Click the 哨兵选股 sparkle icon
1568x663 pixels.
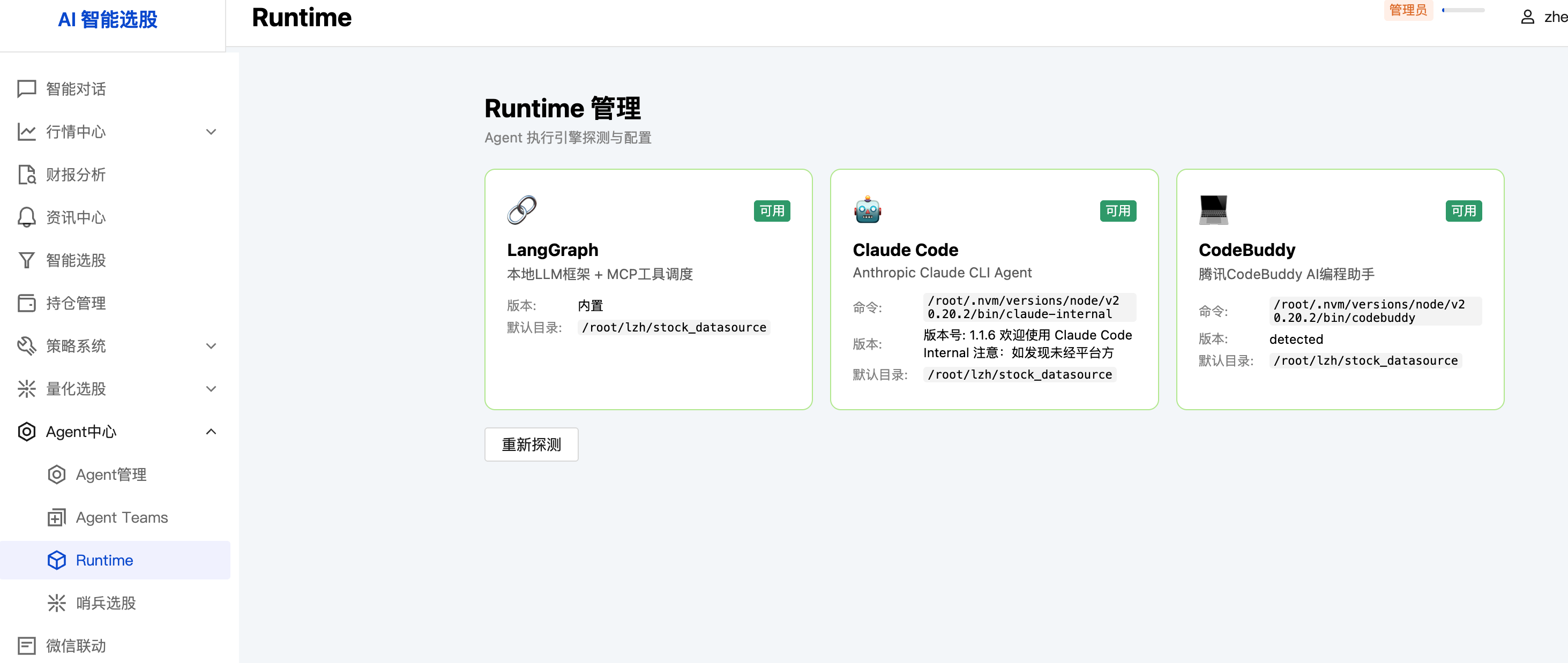pyautogui.click(x=57, y=603)
